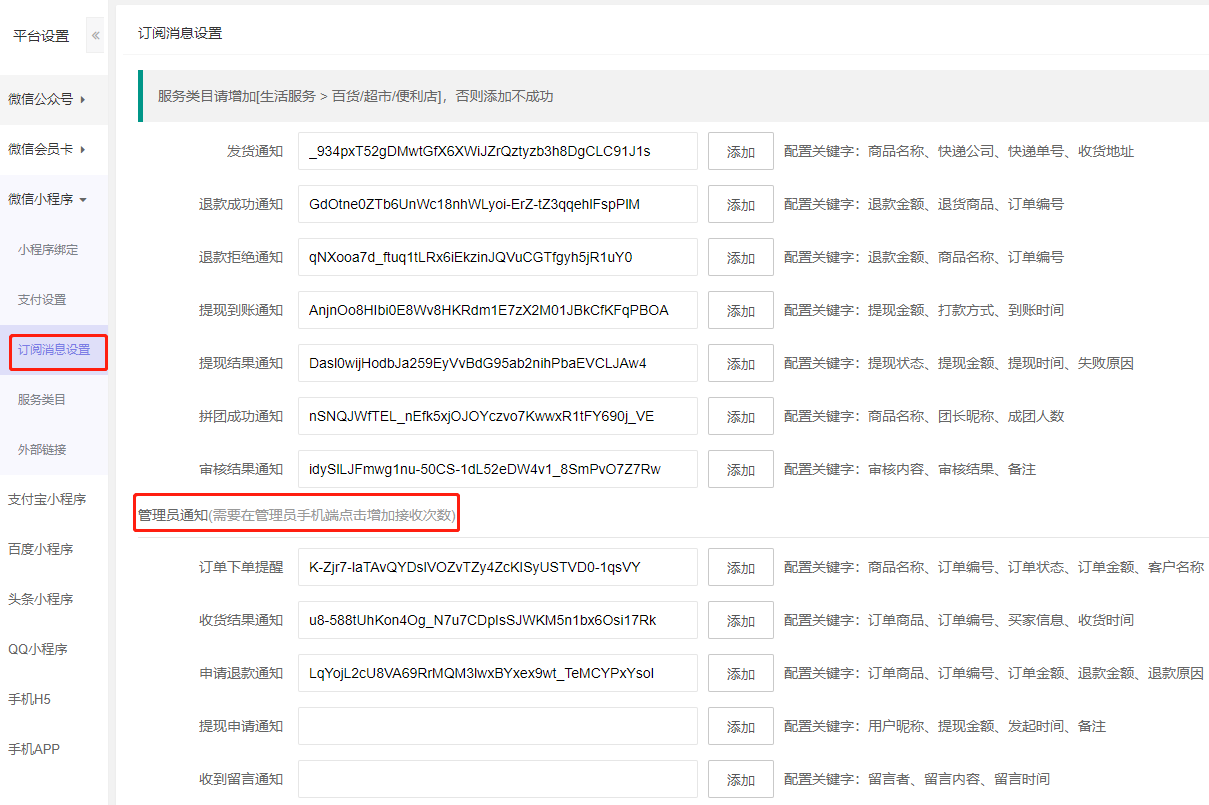
Task: Click the empty 提现申请通知 input field
Action: point(497,726)
